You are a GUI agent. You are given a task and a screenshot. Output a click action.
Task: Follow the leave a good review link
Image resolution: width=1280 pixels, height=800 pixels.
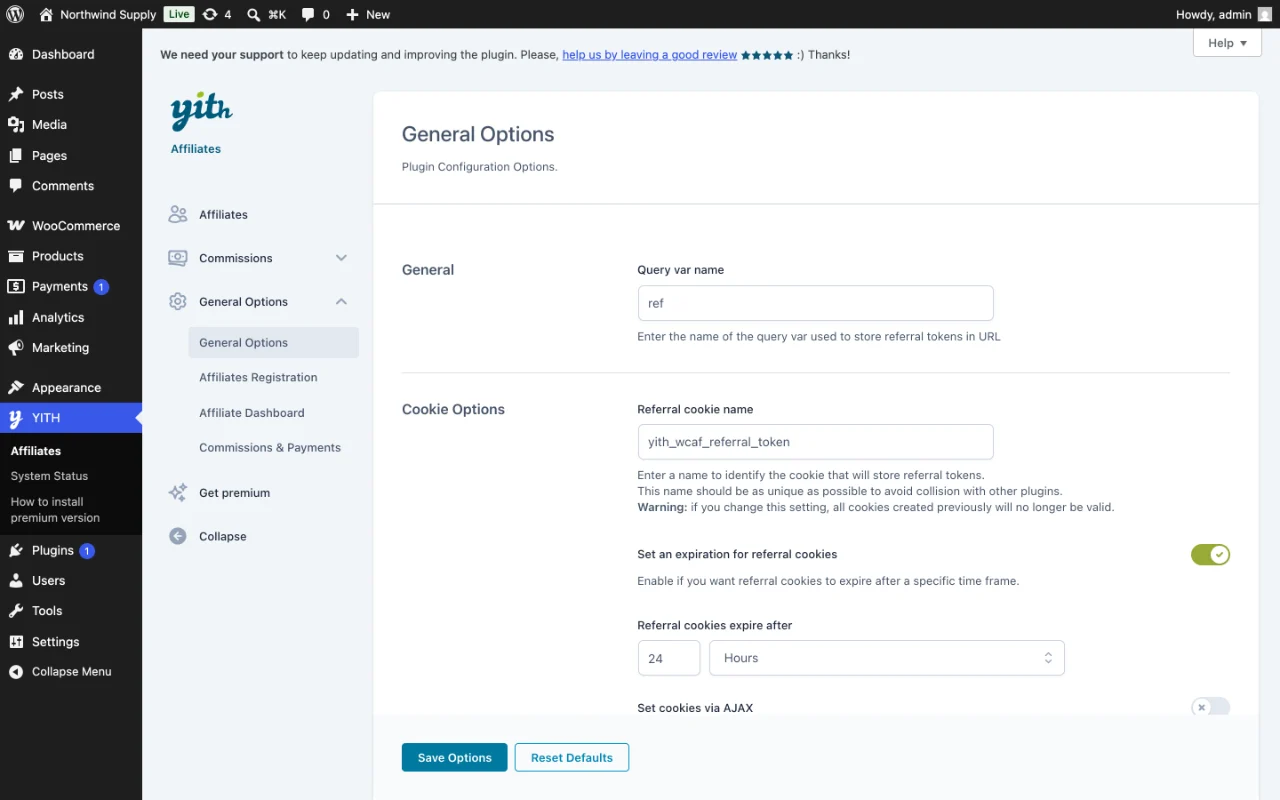point(650,55)
